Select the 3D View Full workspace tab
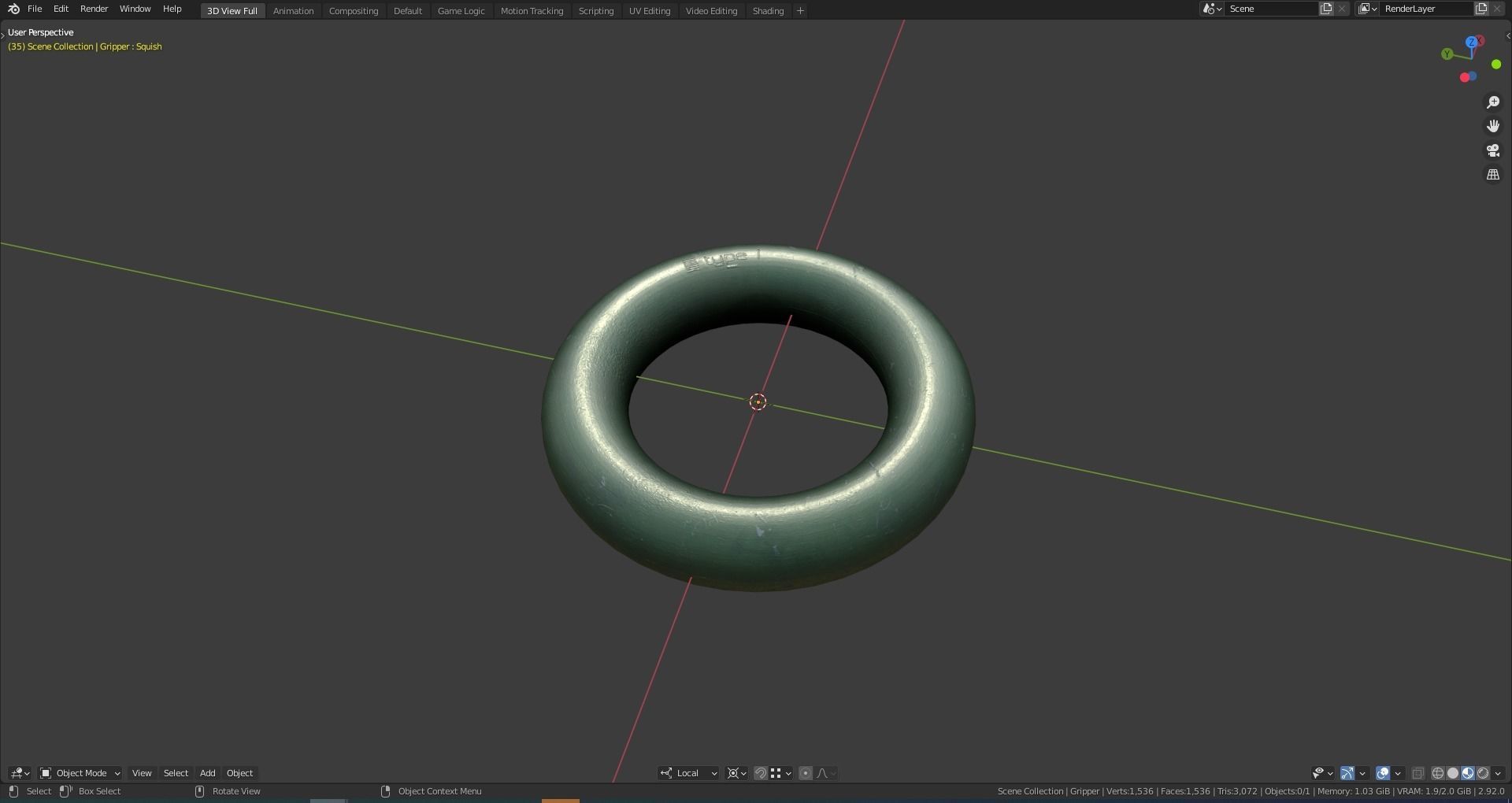 pyautogui.click(x=232, y=11)
